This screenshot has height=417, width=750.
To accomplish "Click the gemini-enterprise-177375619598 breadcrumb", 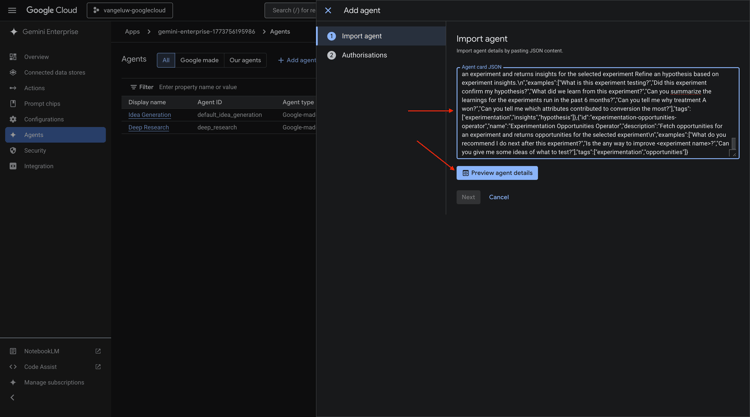I will pyautogui.click(x=206, y=32).
